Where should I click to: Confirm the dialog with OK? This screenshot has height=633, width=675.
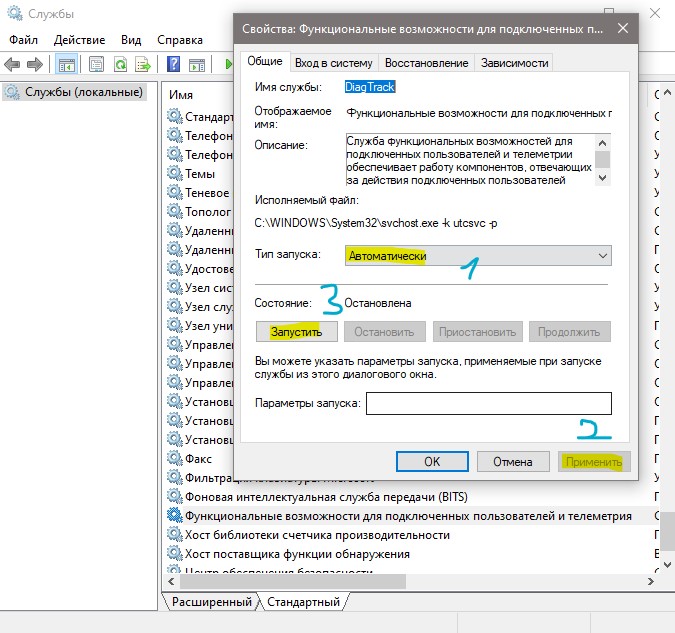[x=432, y=461]
